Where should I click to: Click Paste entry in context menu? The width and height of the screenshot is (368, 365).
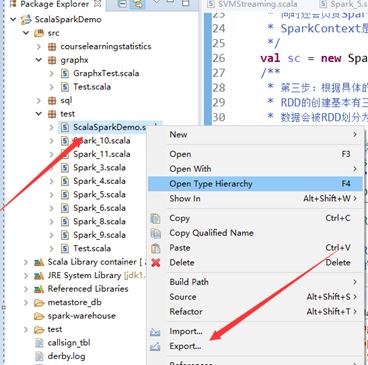[x=255, y=248]
